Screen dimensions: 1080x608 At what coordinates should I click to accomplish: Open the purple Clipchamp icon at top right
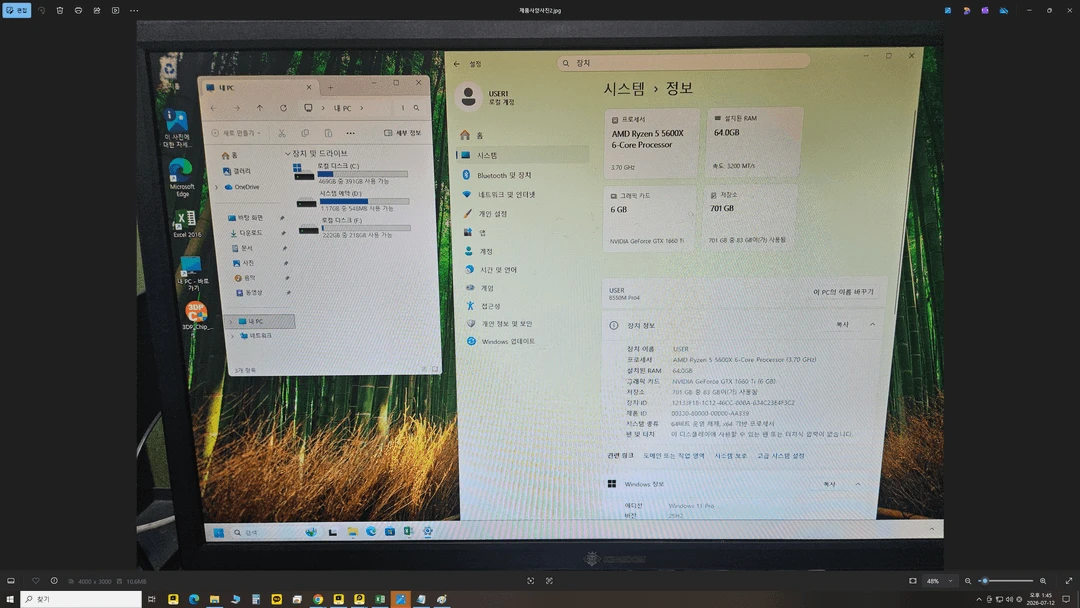(x=986, y=10)
